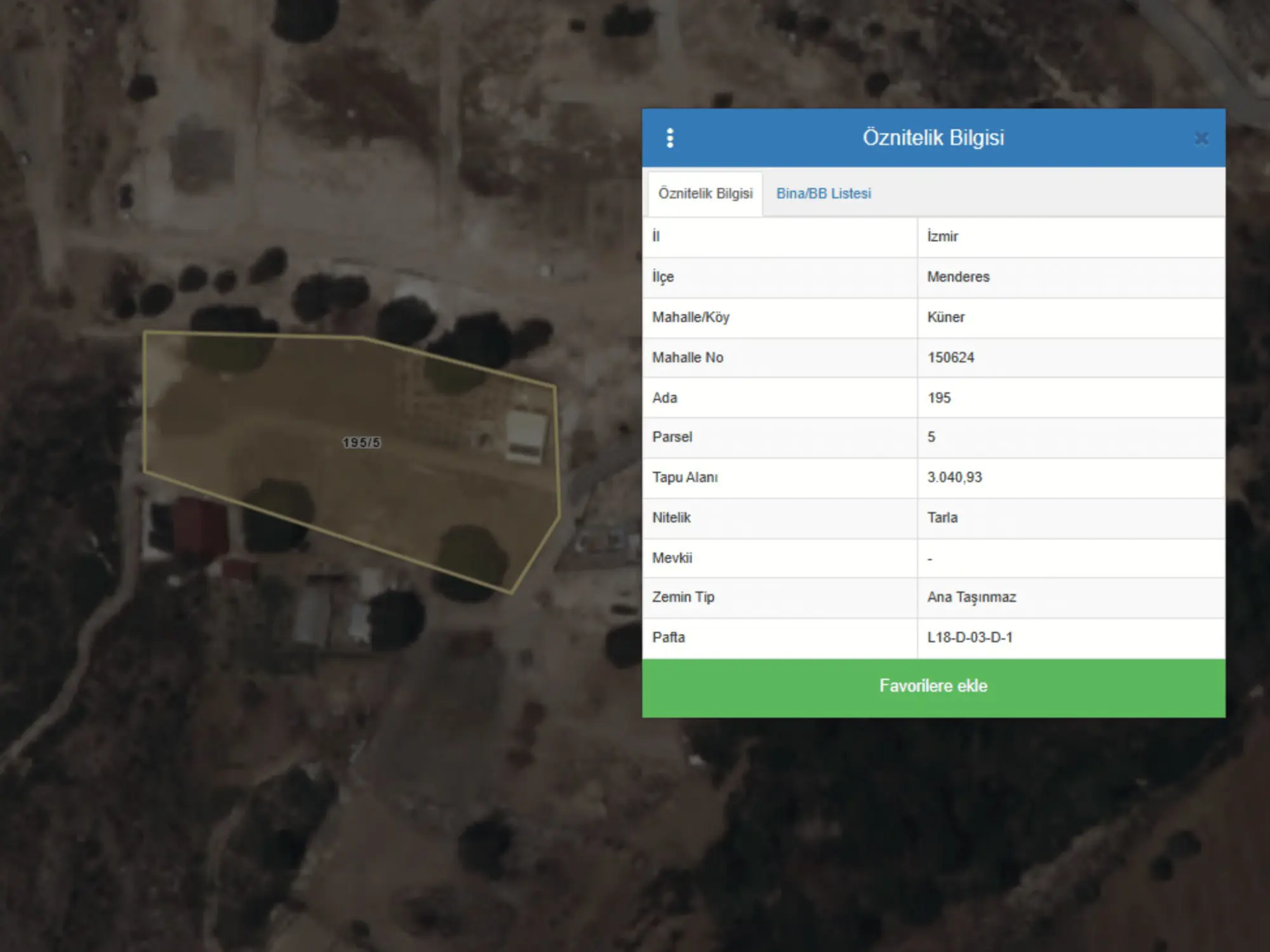The width and height of the screenshot is (1270, 952).
Task: Click the Öznitelik Bilgisi panel title text
Action: (x=933, y=138)
